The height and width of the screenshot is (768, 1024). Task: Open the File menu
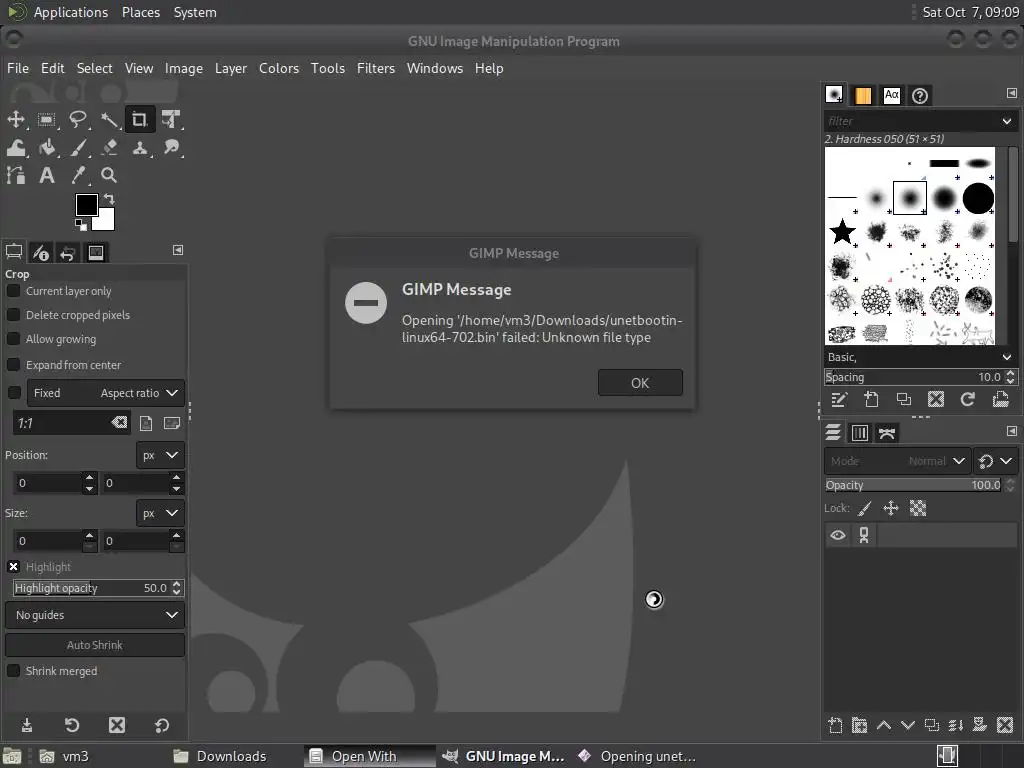(x=18, y=68)
